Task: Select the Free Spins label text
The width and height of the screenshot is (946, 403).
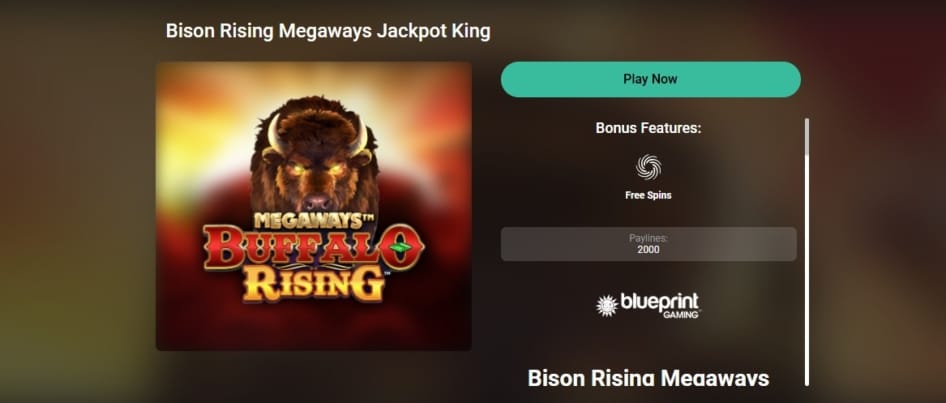Action: click(648, 195)
